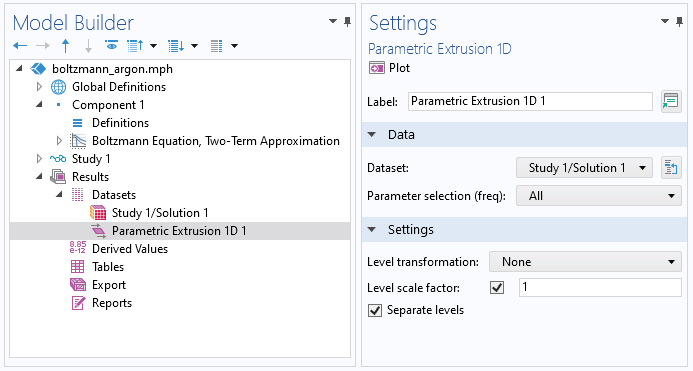Collapse the Data section
This screenshot has width=693, height=371.
(372, 134)
